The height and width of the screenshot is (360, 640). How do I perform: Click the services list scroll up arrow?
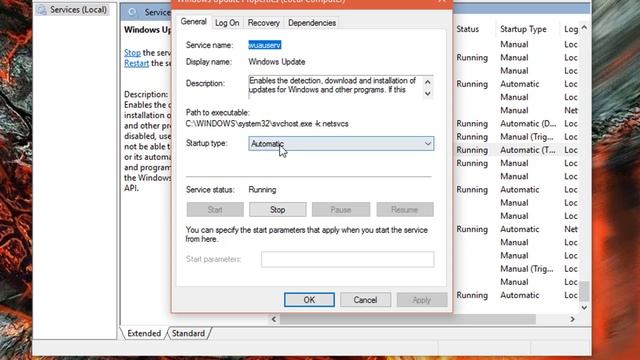click(584, 28)
